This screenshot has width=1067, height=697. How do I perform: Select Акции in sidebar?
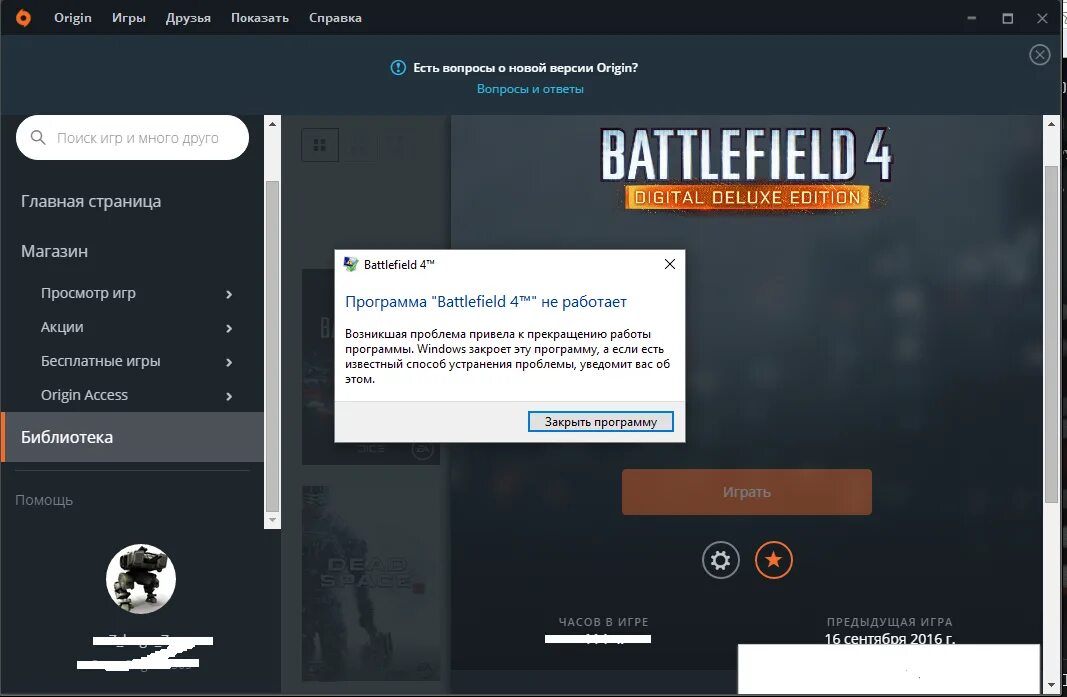click(x=62, y=327)
